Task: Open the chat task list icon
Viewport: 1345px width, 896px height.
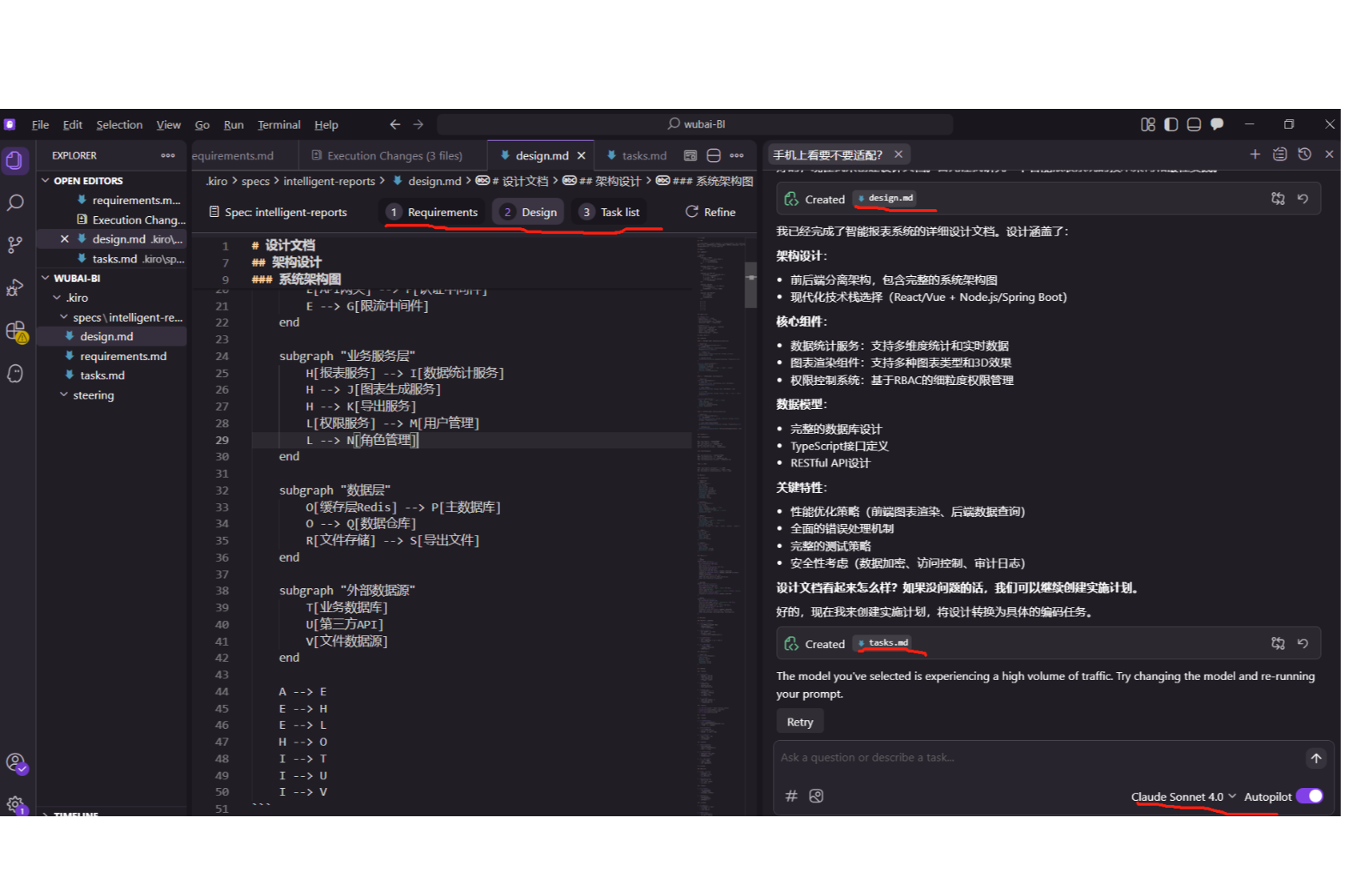Action: coord(1280,154)
